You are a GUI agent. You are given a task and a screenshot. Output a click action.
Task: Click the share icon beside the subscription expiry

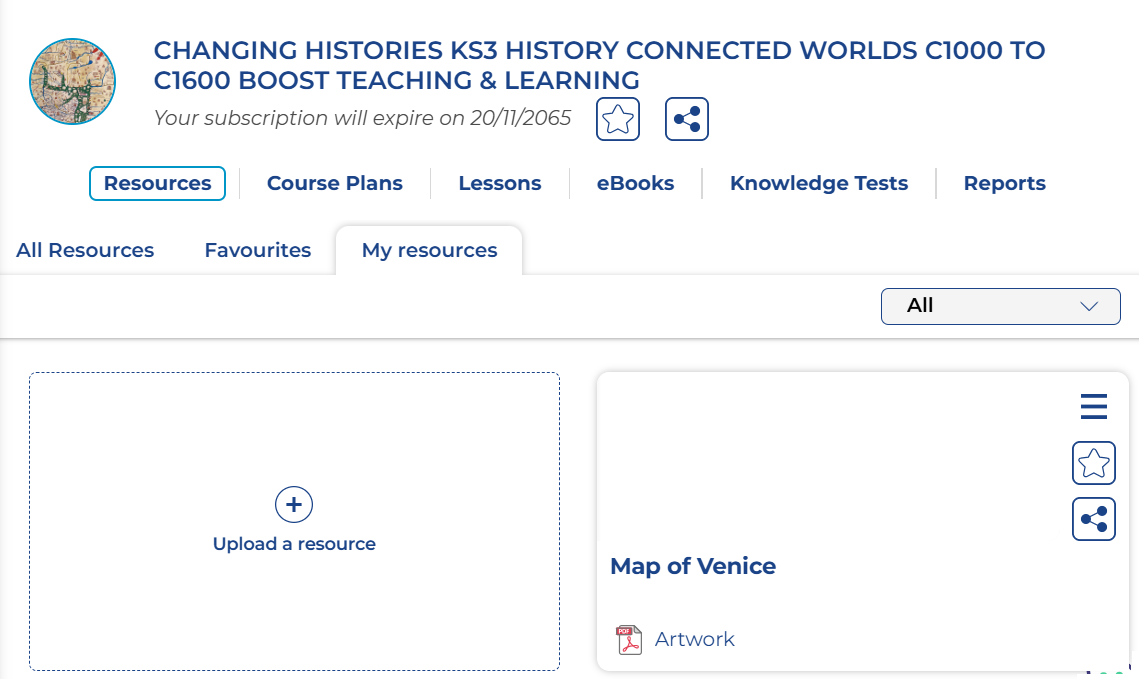(687, 120)
